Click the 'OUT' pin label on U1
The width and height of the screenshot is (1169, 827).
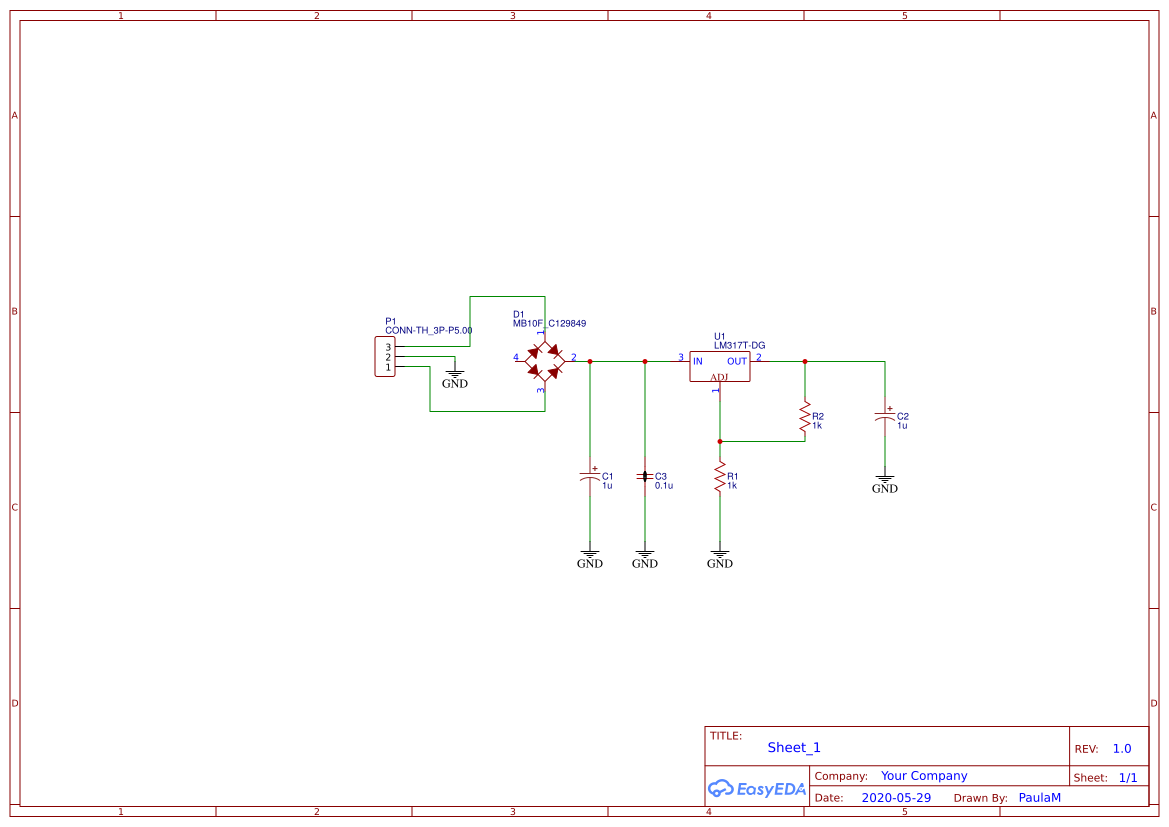pyautogui.click(x=737, y=361)
